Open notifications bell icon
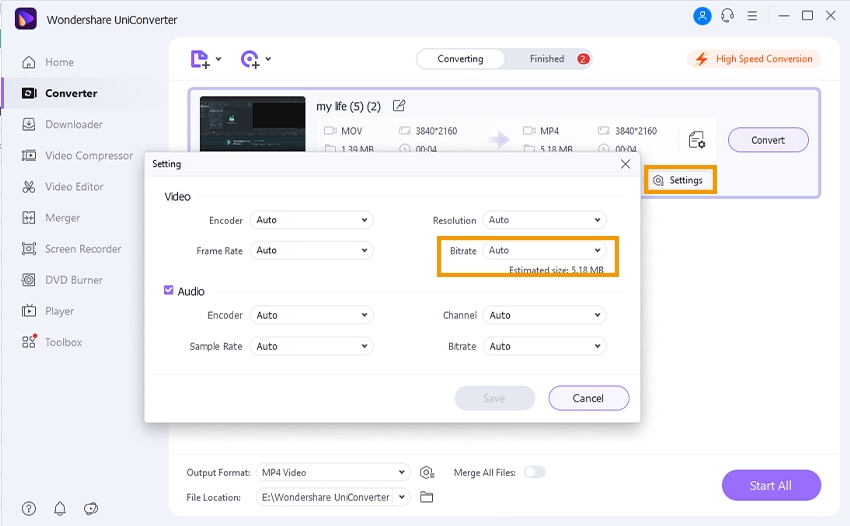The height and width of the screenshot is (526, 850). (60, 509)
